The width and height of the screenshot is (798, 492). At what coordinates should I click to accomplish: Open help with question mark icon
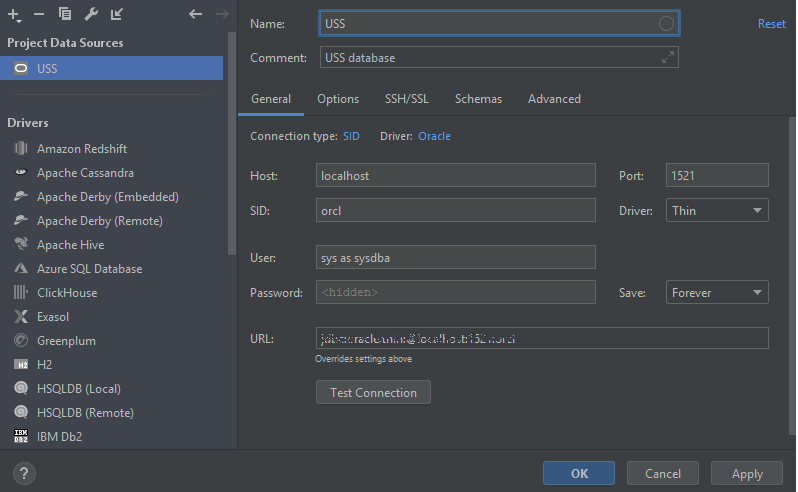coord(26,473)
